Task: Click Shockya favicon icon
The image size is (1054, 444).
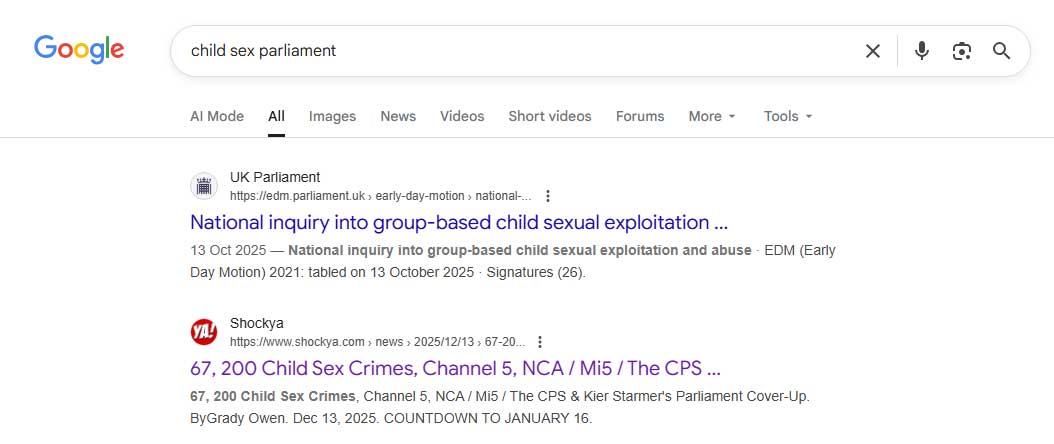Action: point(204,332)
